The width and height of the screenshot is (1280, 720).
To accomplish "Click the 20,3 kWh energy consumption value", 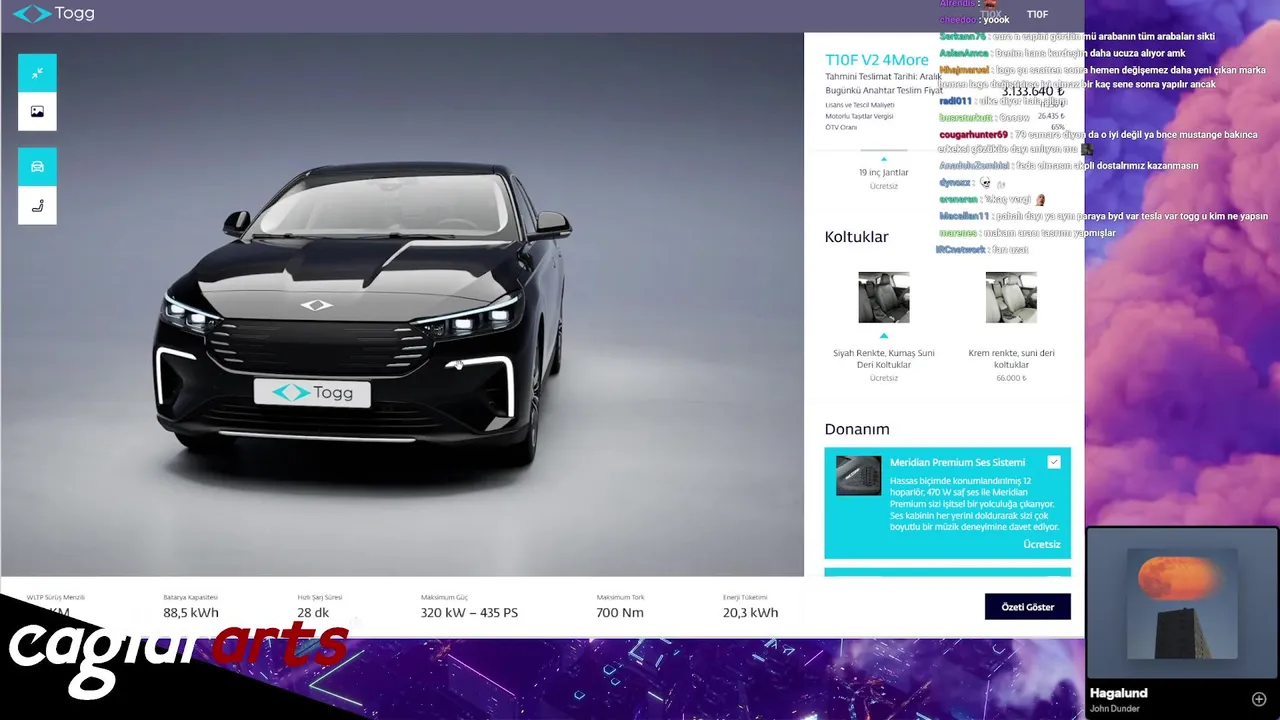I will (x=750, y=613).
